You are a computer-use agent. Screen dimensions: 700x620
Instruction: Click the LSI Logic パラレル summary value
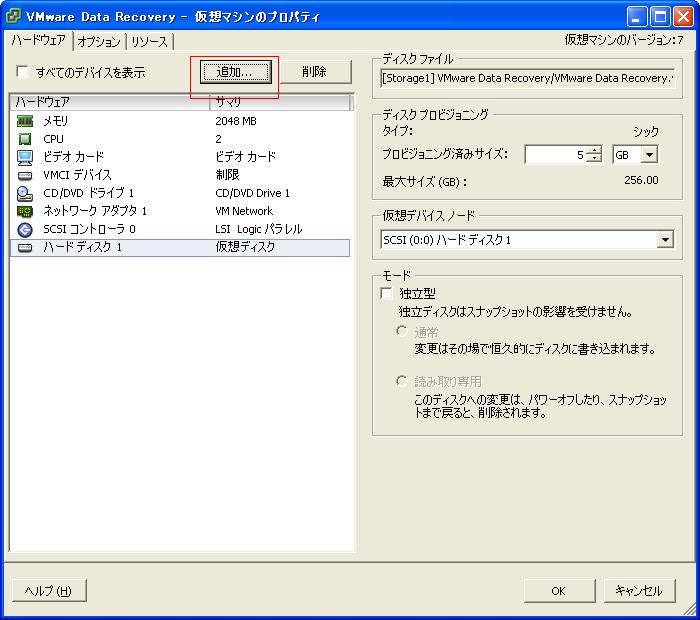point(259,229)
